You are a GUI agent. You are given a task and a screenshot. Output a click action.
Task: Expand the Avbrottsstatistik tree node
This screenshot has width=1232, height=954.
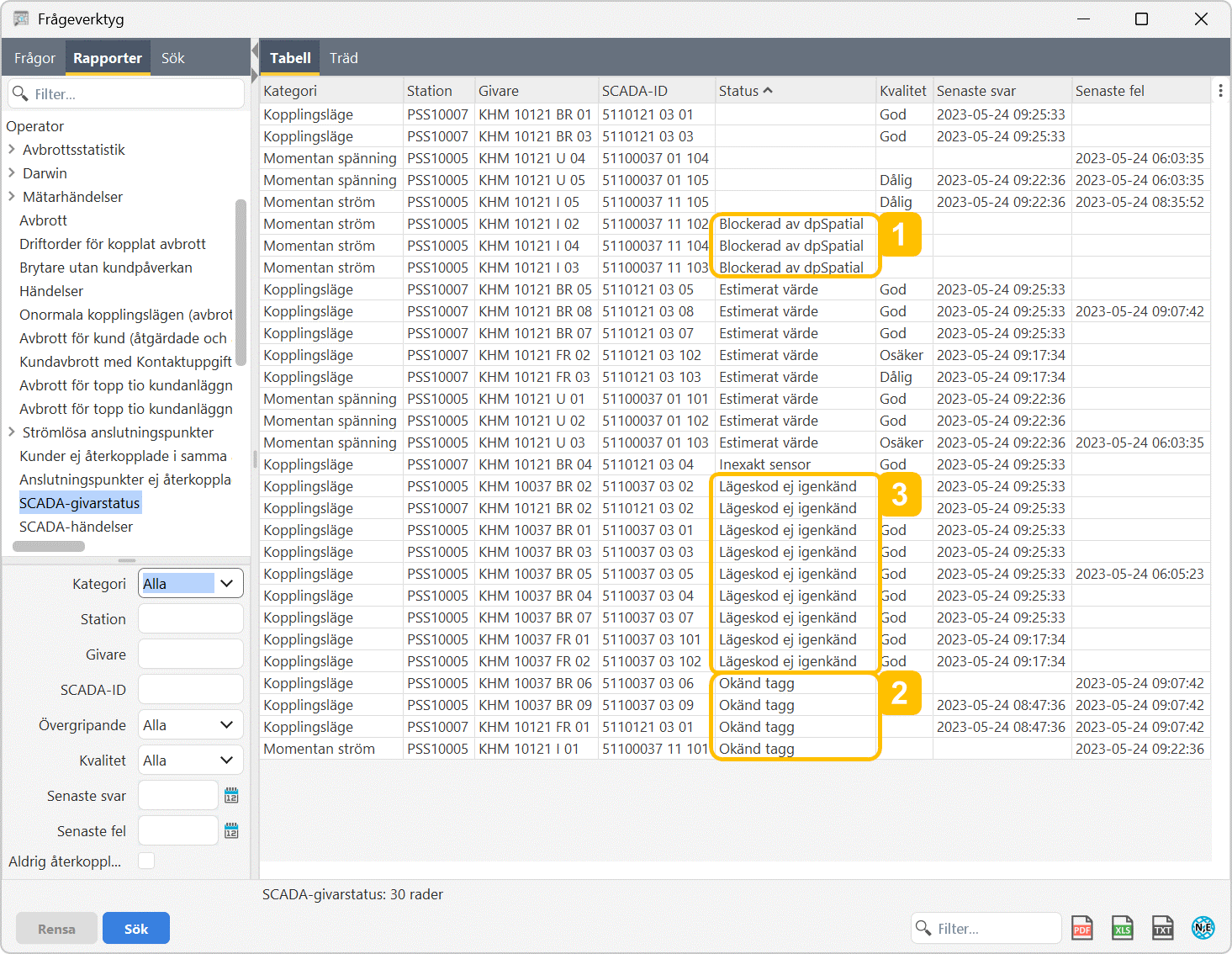(x=12, y=150)
